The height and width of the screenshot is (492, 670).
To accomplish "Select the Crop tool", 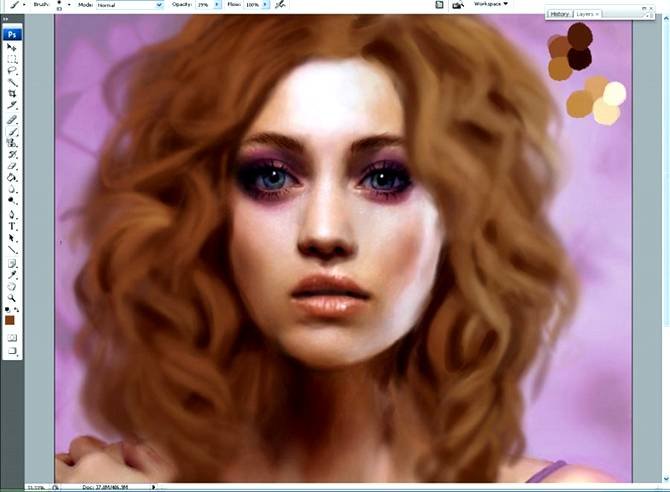I will click(13, 94).
